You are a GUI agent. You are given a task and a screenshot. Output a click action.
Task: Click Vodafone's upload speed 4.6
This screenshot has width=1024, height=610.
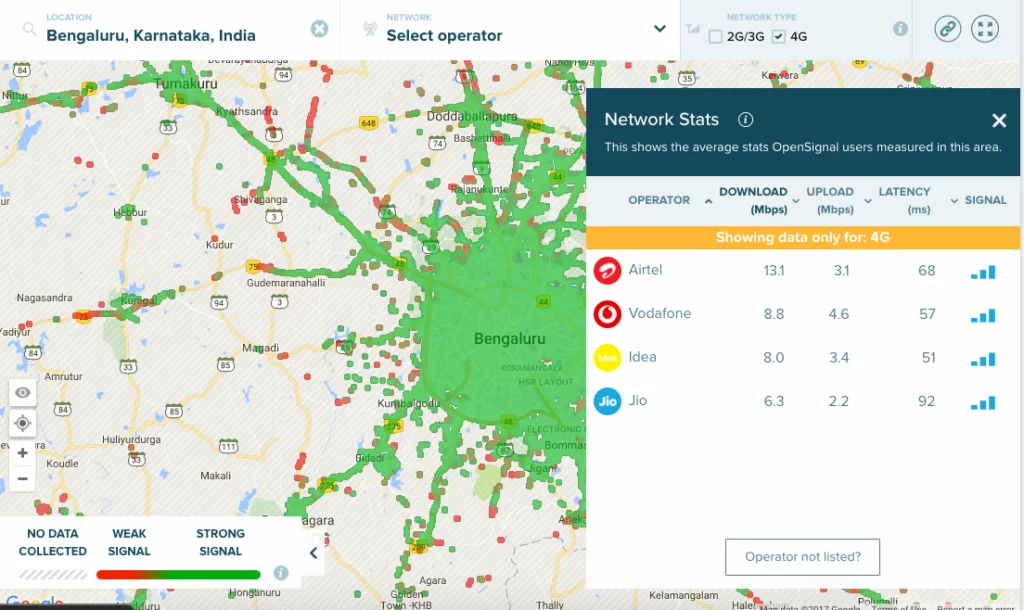[x=839, y=314]
